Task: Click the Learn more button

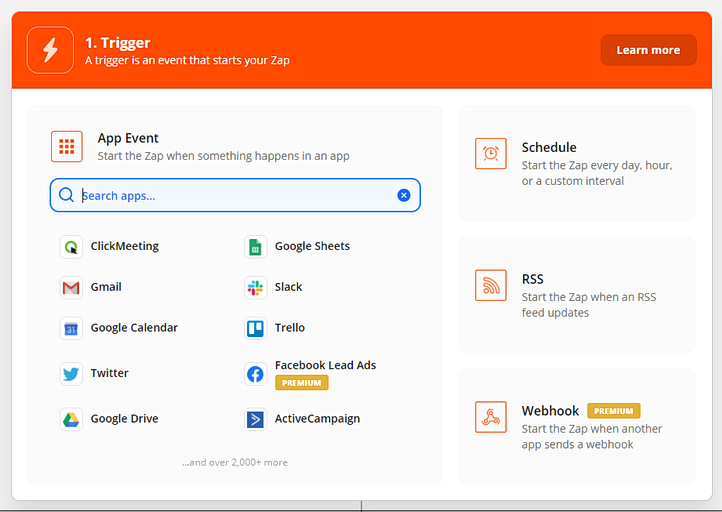Action: click(x=648, y=50)
